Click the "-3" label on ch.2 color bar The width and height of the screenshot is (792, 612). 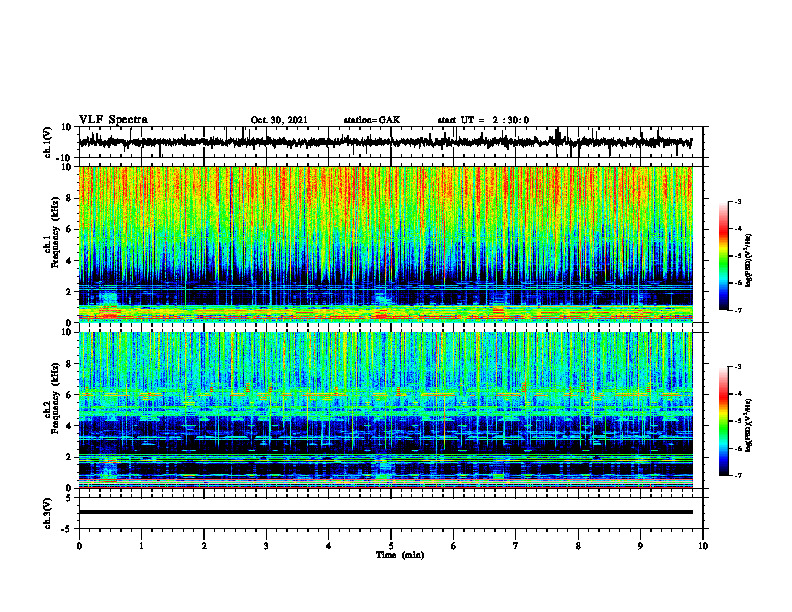pos(738,367)
